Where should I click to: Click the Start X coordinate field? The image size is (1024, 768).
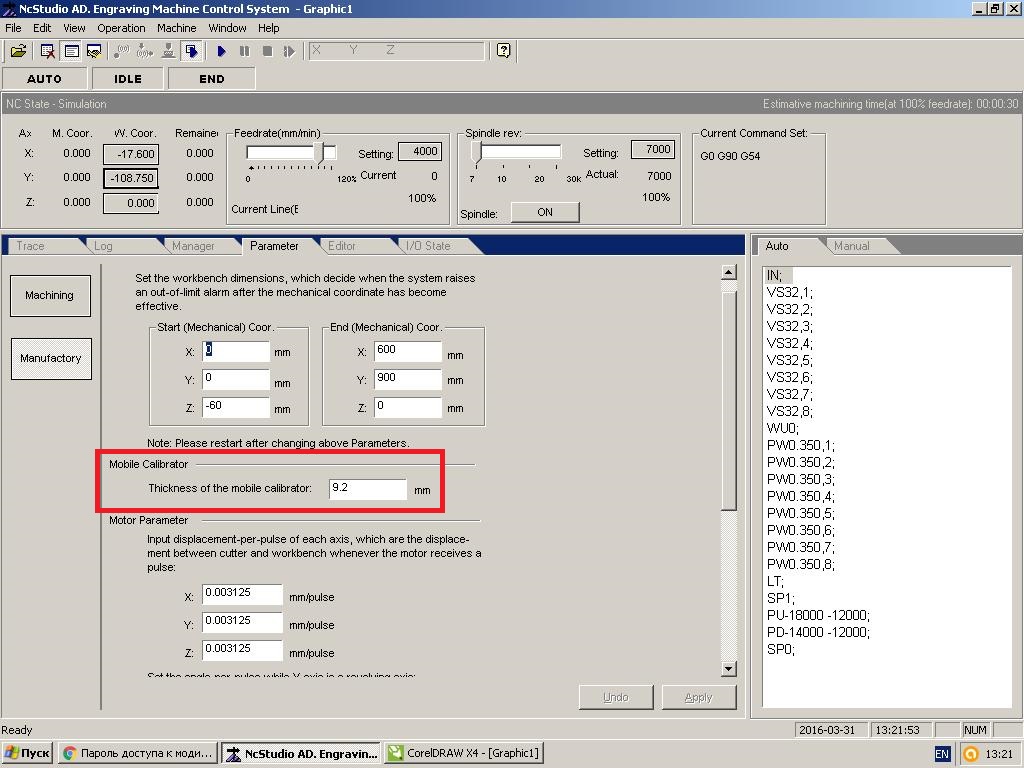236,351
